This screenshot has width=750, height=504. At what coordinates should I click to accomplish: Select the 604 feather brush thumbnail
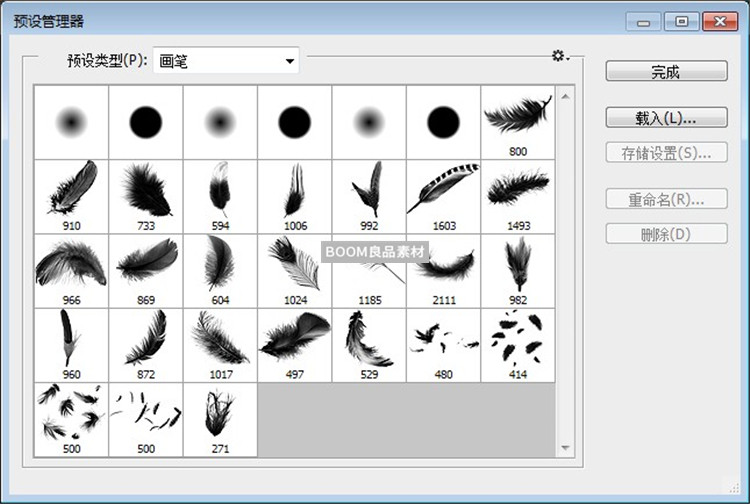[x=221, y=271]
